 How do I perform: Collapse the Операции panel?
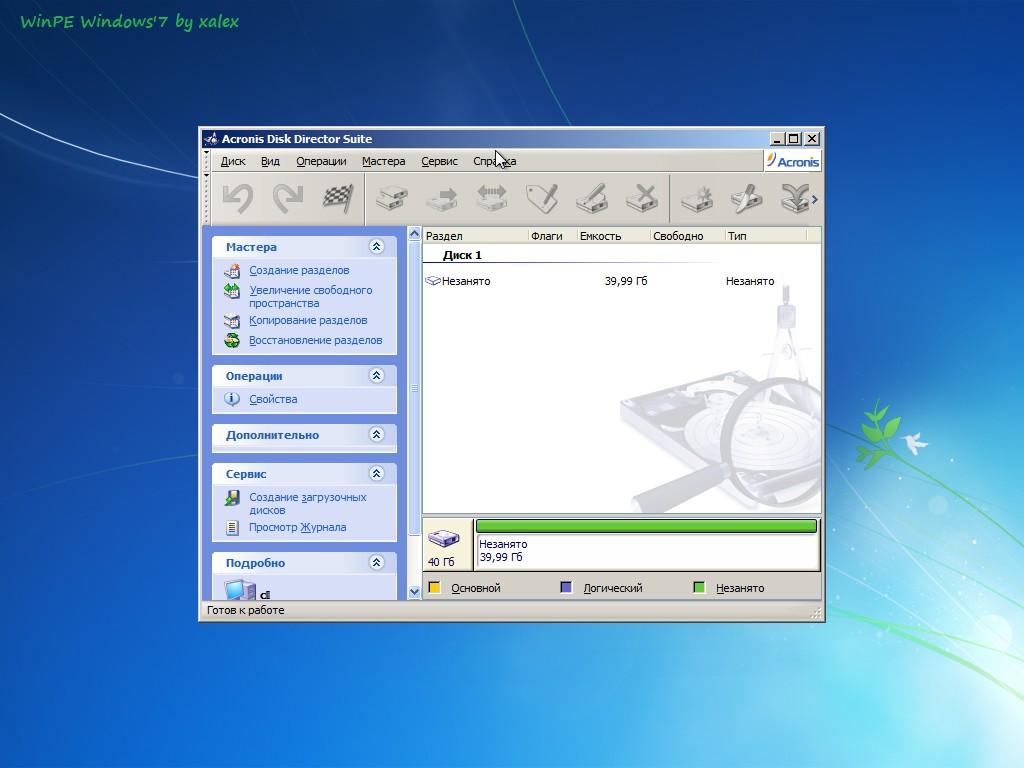(376, 376)
